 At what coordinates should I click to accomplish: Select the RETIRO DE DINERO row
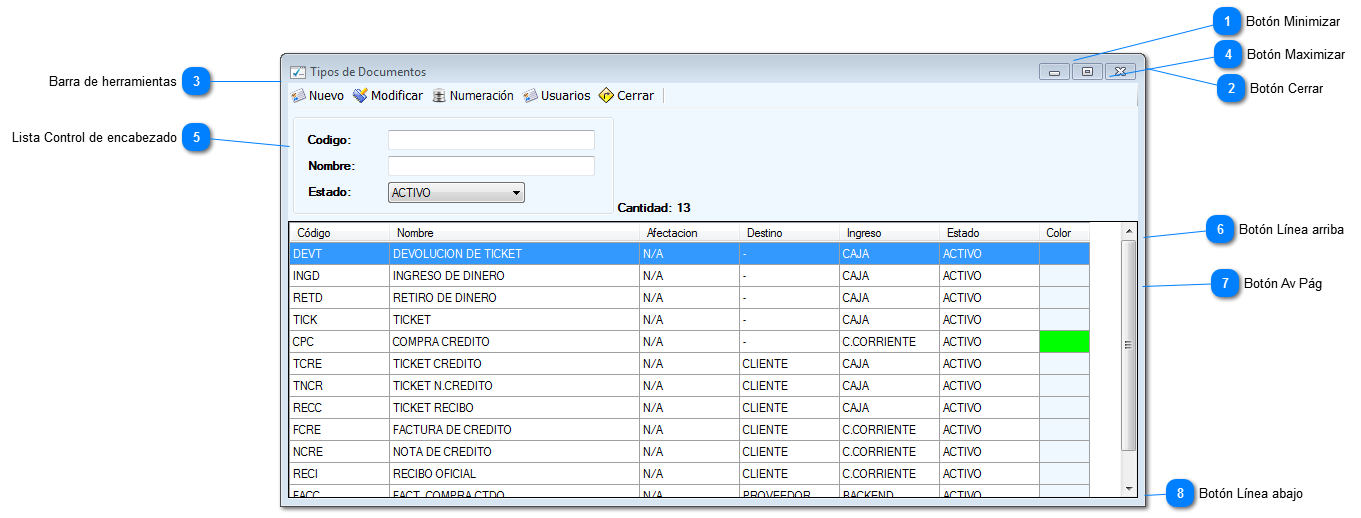(689, 298)
